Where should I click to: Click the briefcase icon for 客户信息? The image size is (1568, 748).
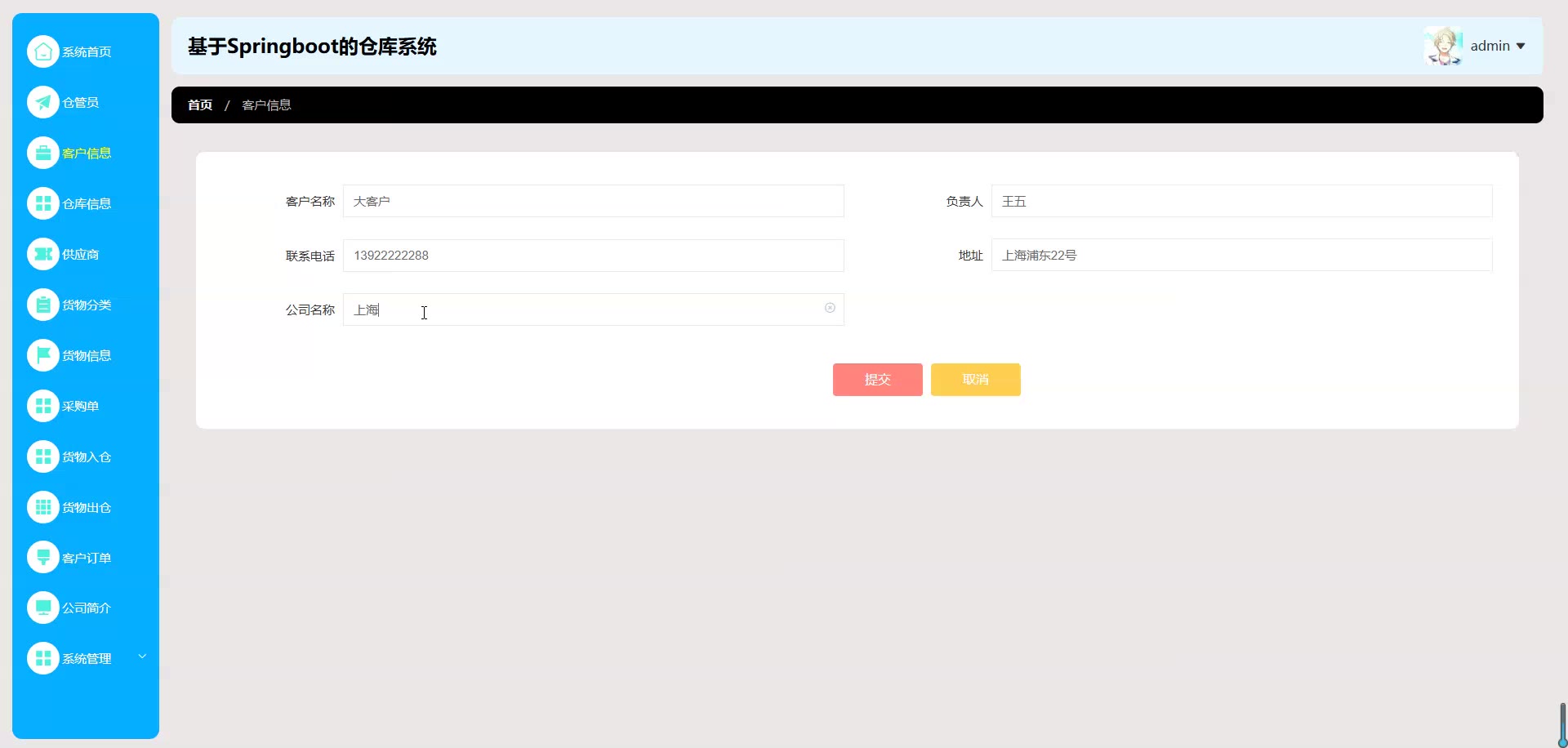coord(43,153)
